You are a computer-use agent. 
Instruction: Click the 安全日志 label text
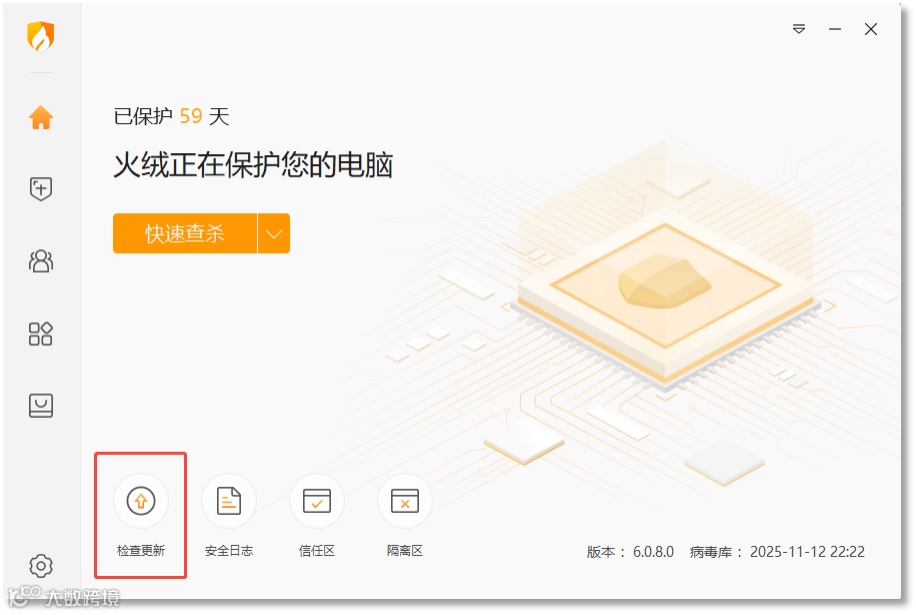point(229,551)
